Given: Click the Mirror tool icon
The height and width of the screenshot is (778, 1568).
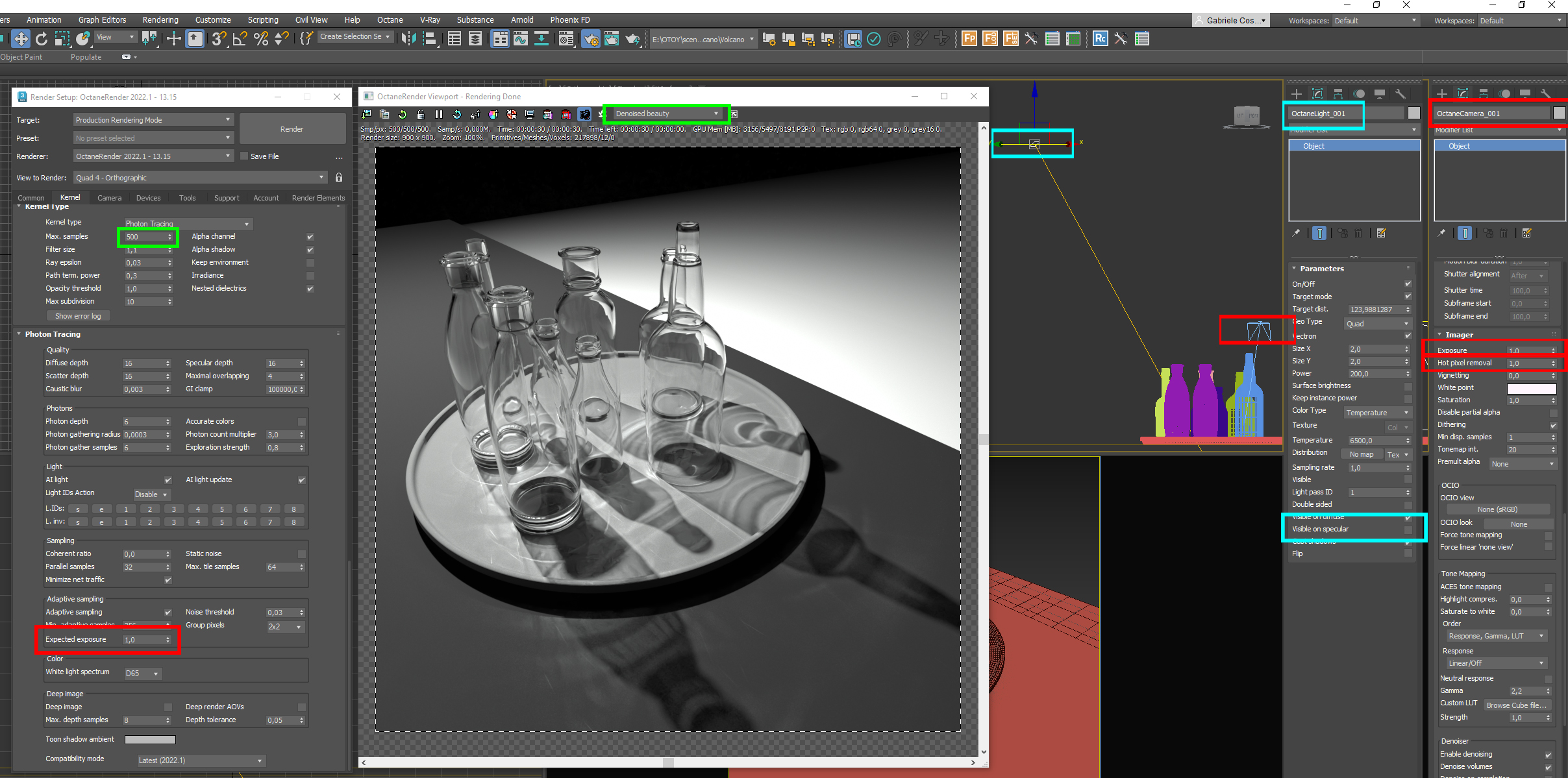Looking at the screenshot, I should [408, 39].
